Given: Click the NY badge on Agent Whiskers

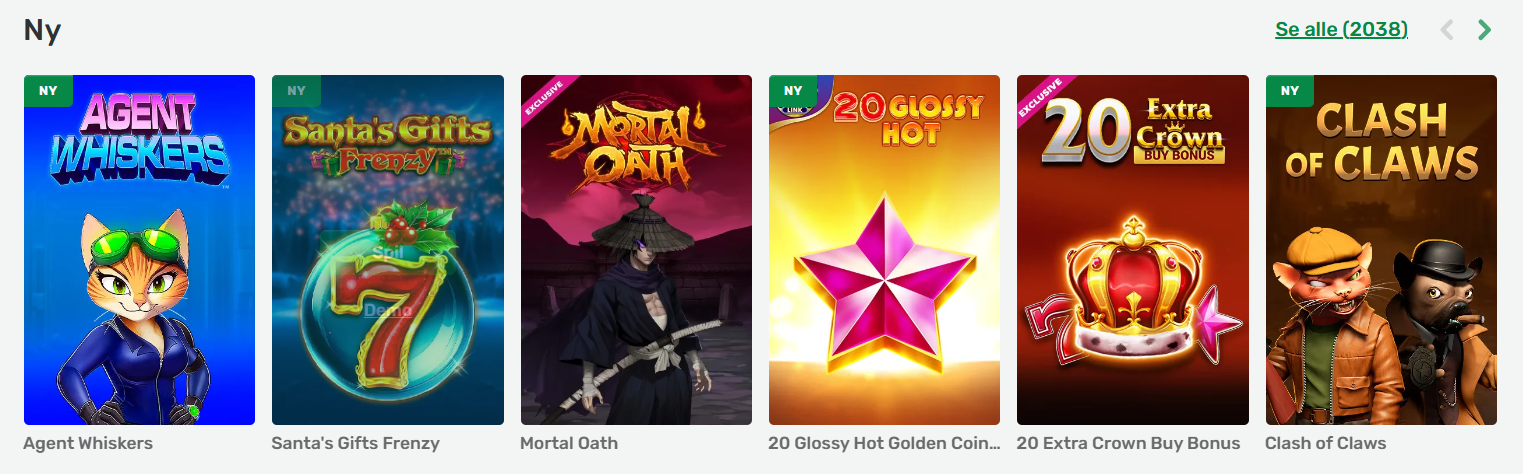Looking at the screenshot, I should 48,91.
